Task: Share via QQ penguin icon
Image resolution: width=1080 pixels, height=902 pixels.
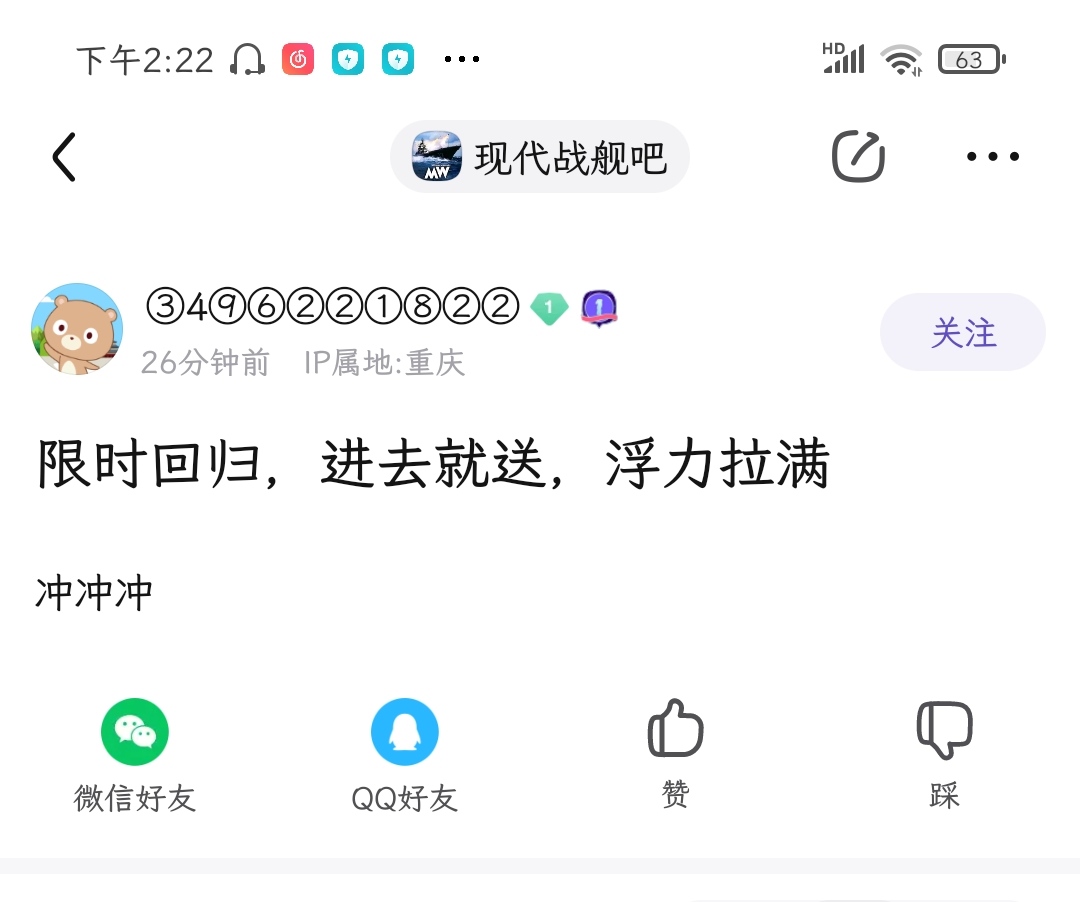Action: tap(405, 731)
